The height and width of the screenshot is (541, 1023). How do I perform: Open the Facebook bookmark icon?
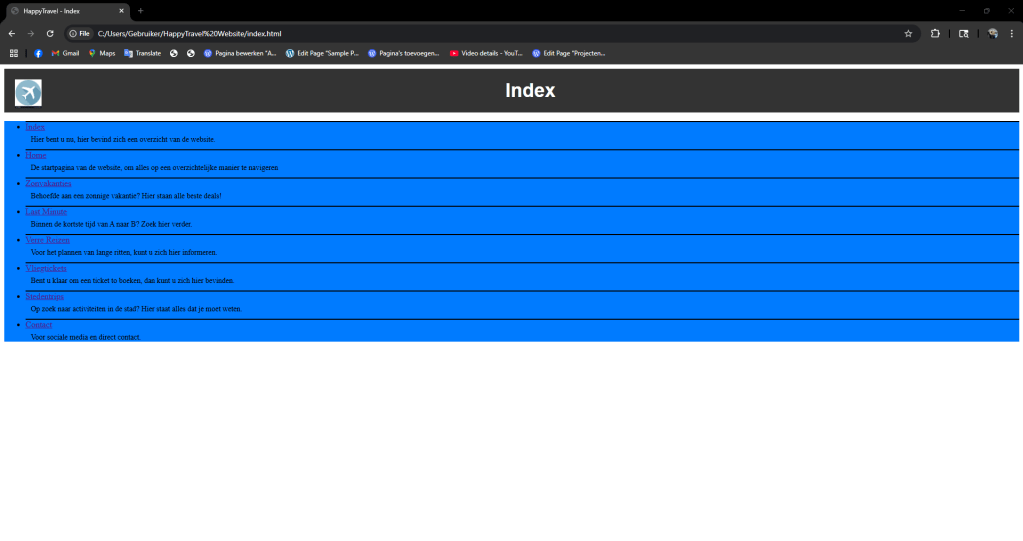click(38, 53)
